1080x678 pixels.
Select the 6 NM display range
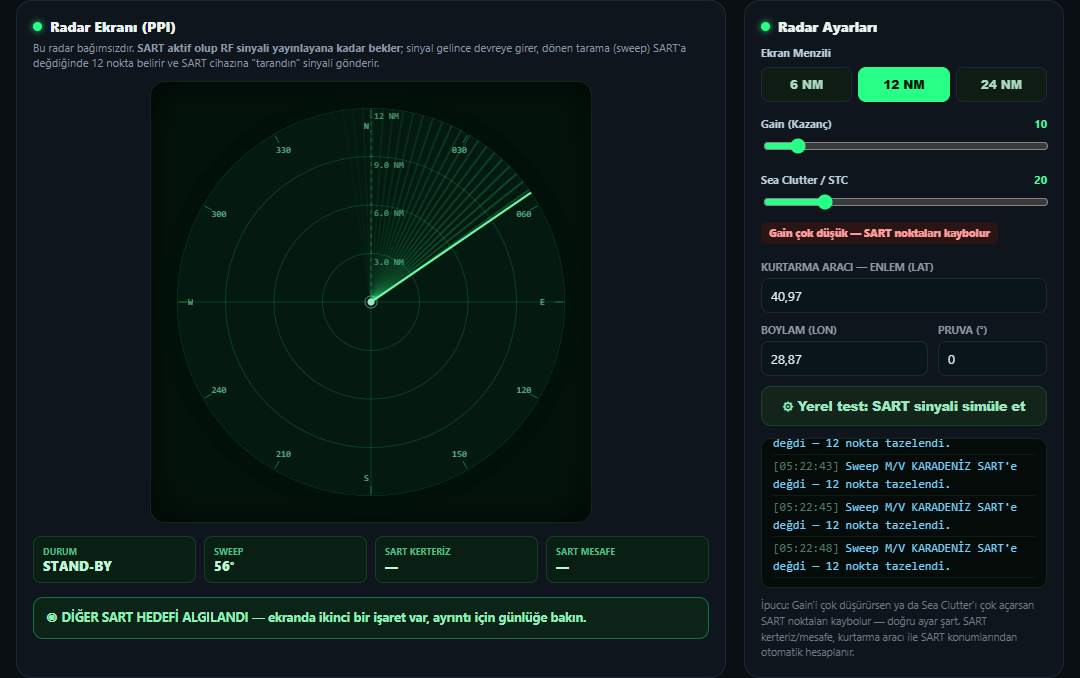[806, 85]
